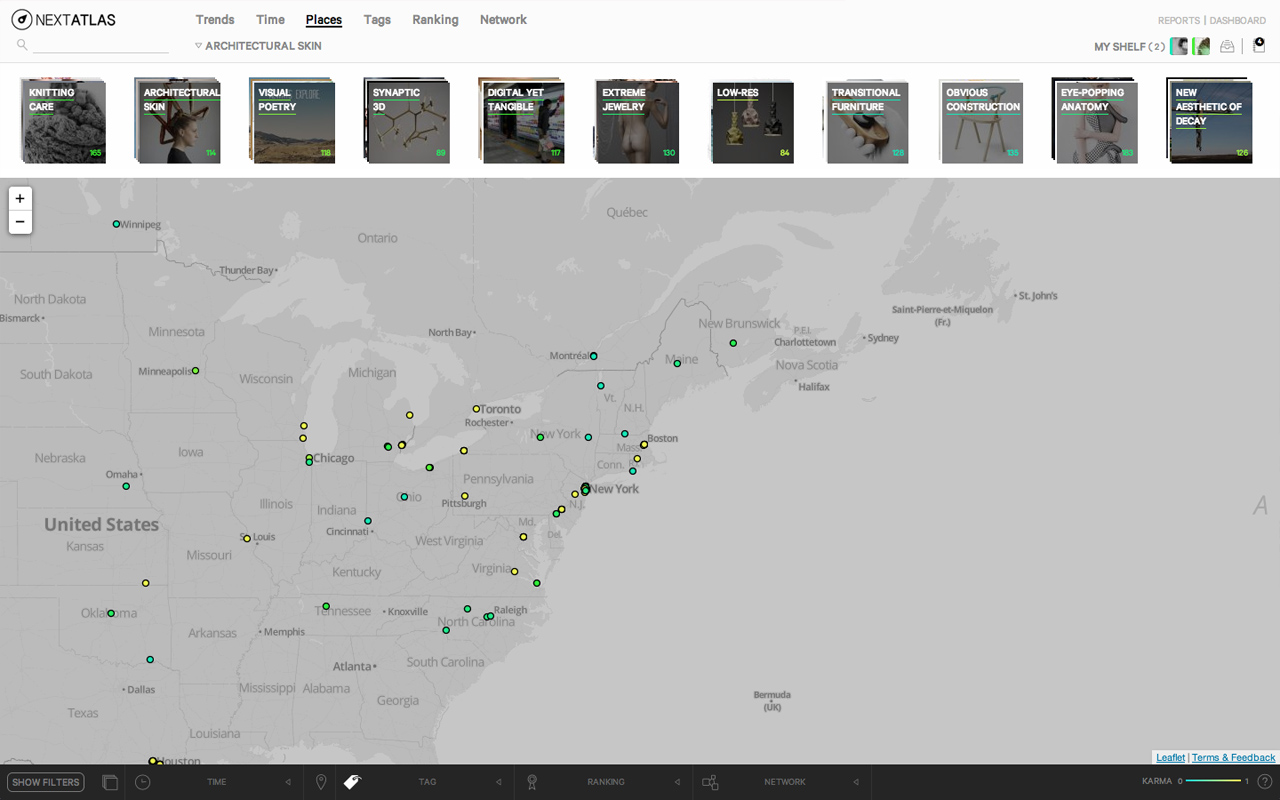
Task: Open the Leaflet link
Action: pyautogui.click(x=1170, y=758)
